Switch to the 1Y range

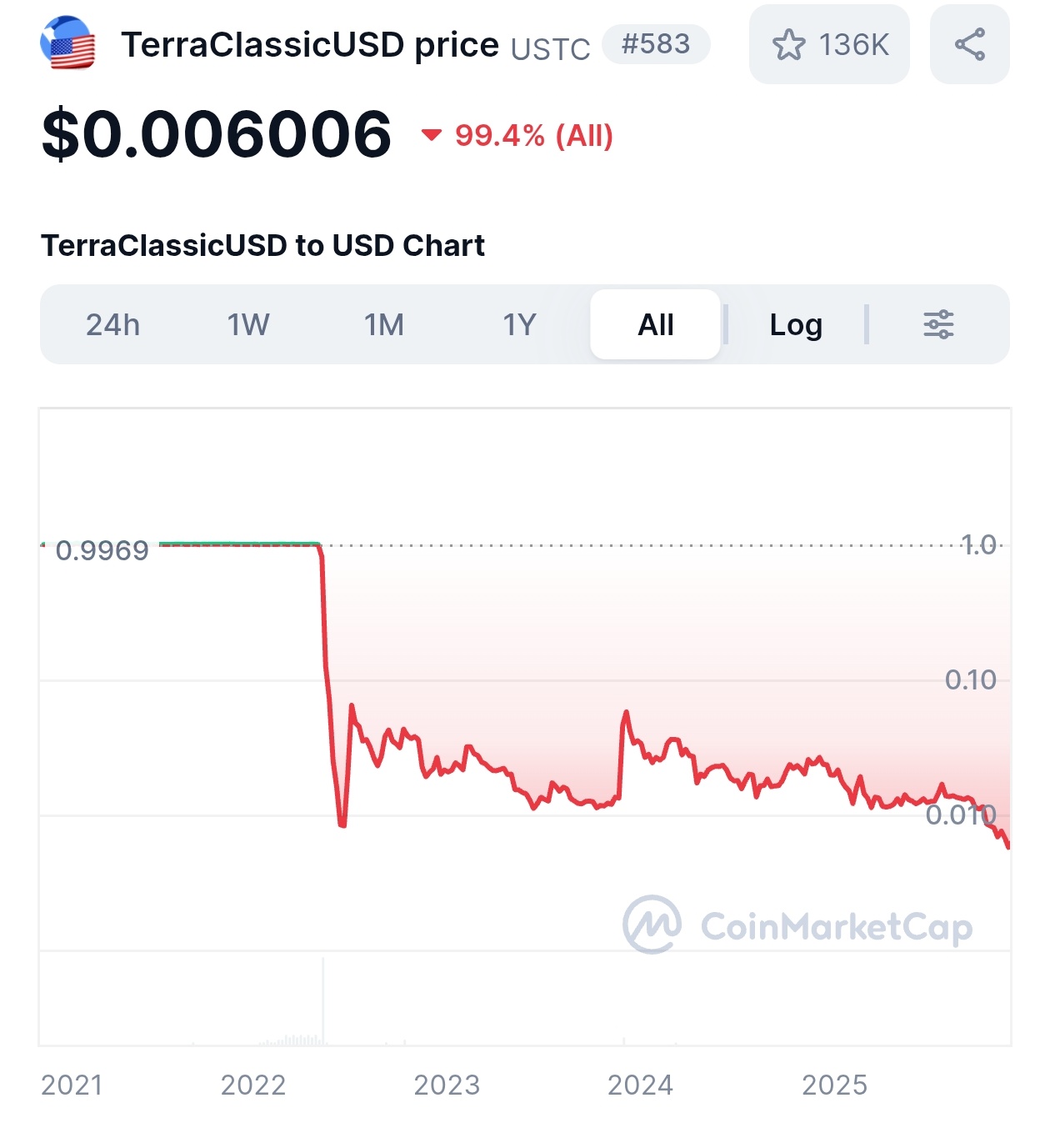coord(519,324)
